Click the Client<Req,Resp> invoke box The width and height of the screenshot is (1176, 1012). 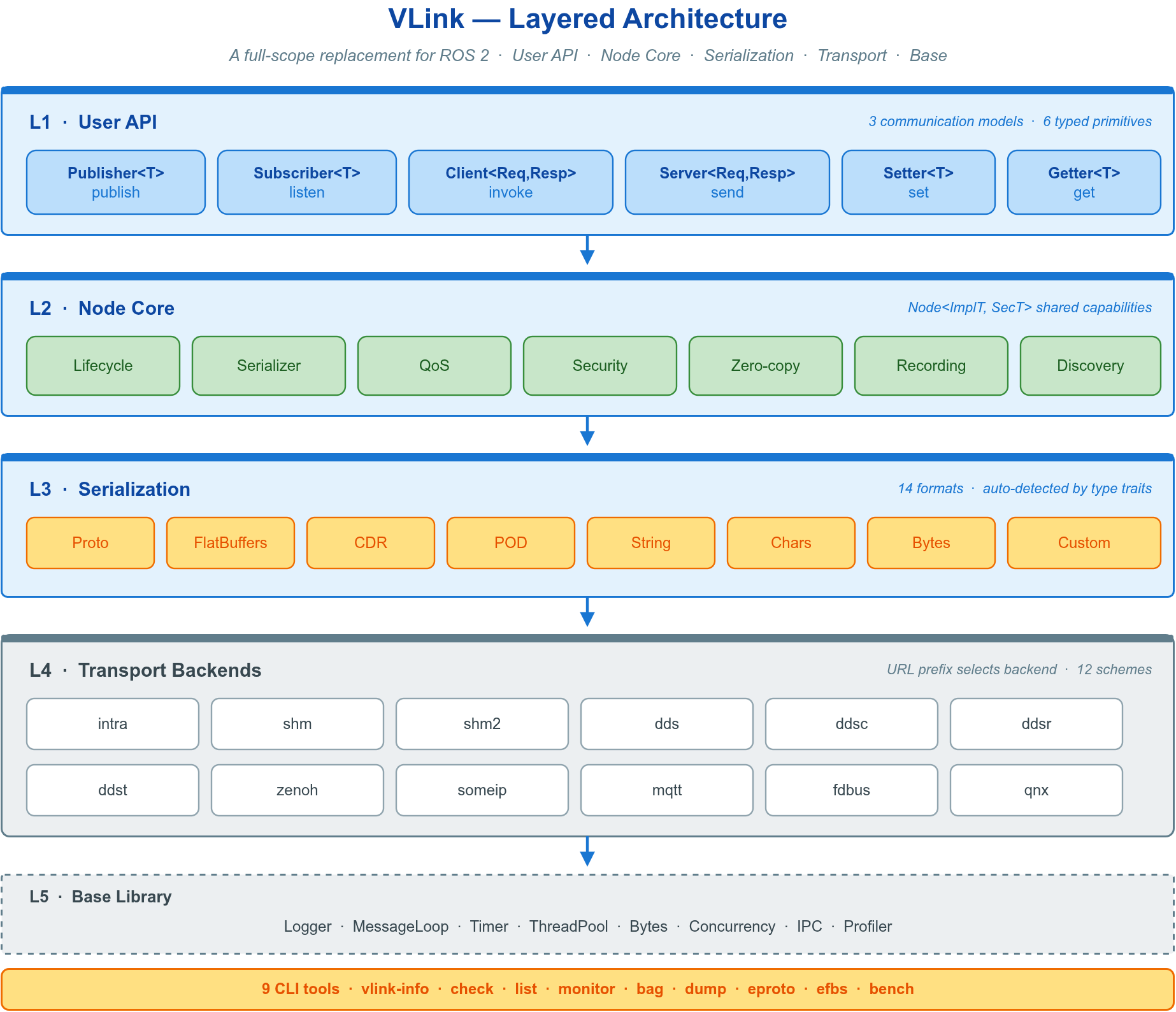point(511,182)
